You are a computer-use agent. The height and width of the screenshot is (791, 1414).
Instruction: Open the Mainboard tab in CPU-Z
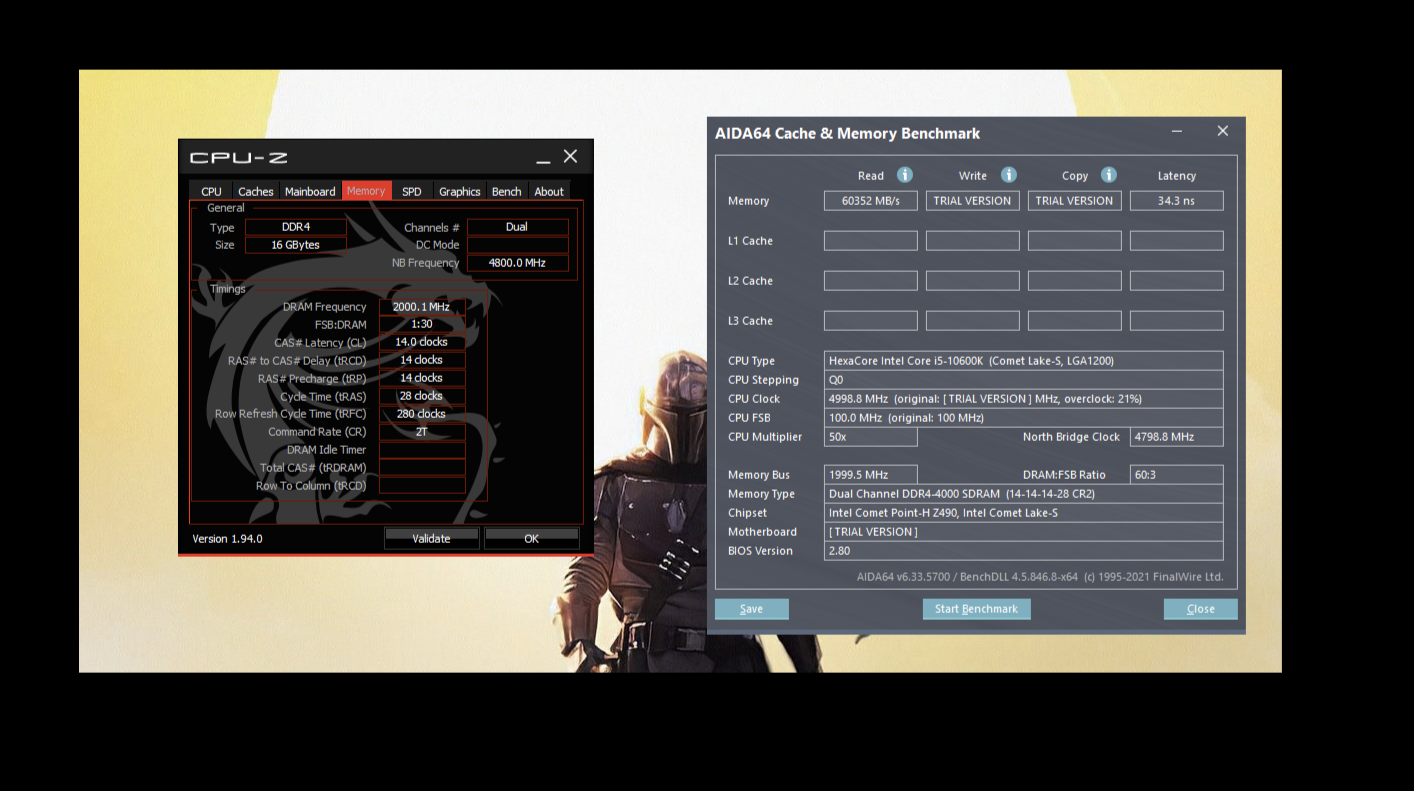[310, 191]
